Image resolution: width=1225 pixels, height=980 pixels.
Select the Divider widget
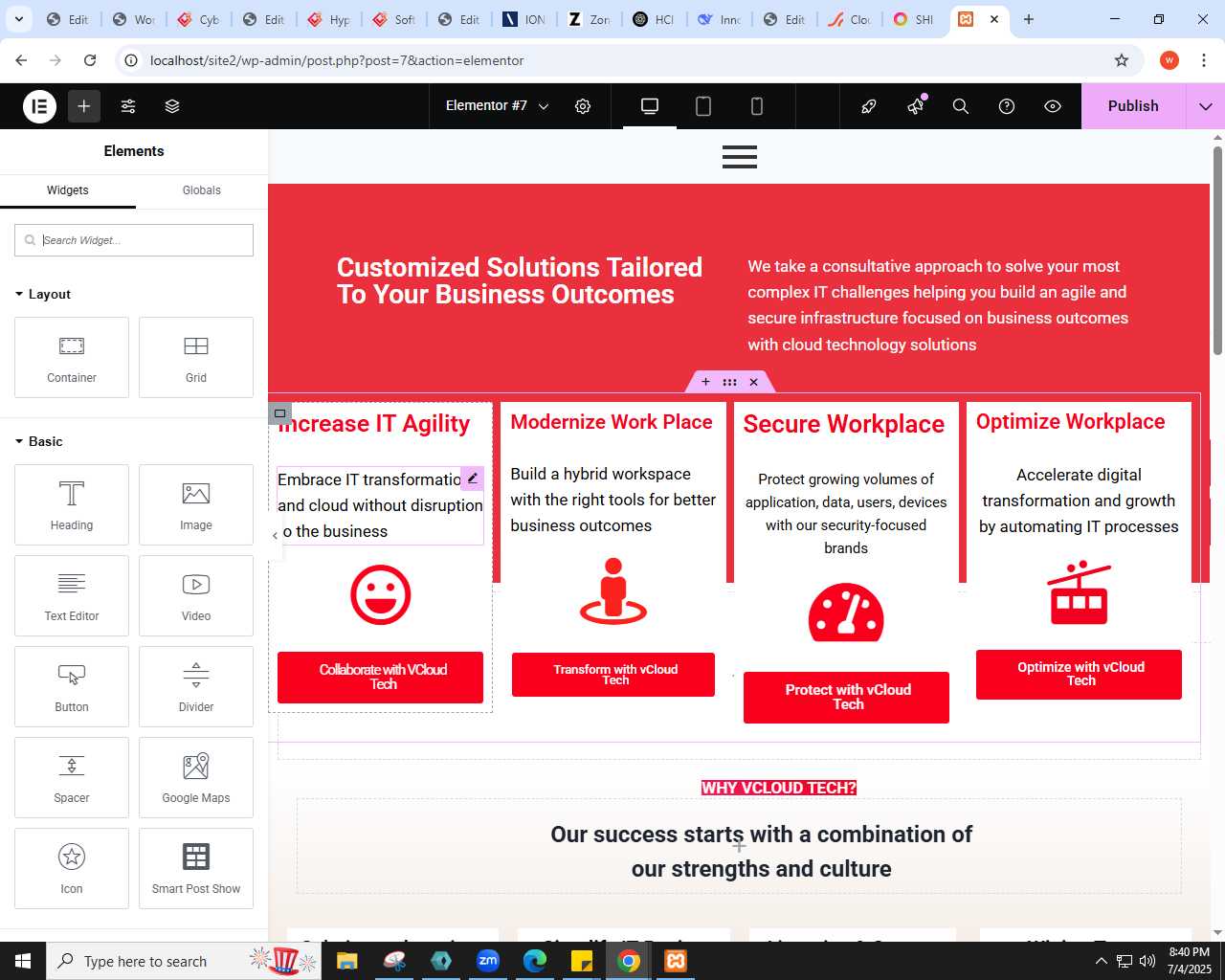pyautogui.click(x=196, y=686)
